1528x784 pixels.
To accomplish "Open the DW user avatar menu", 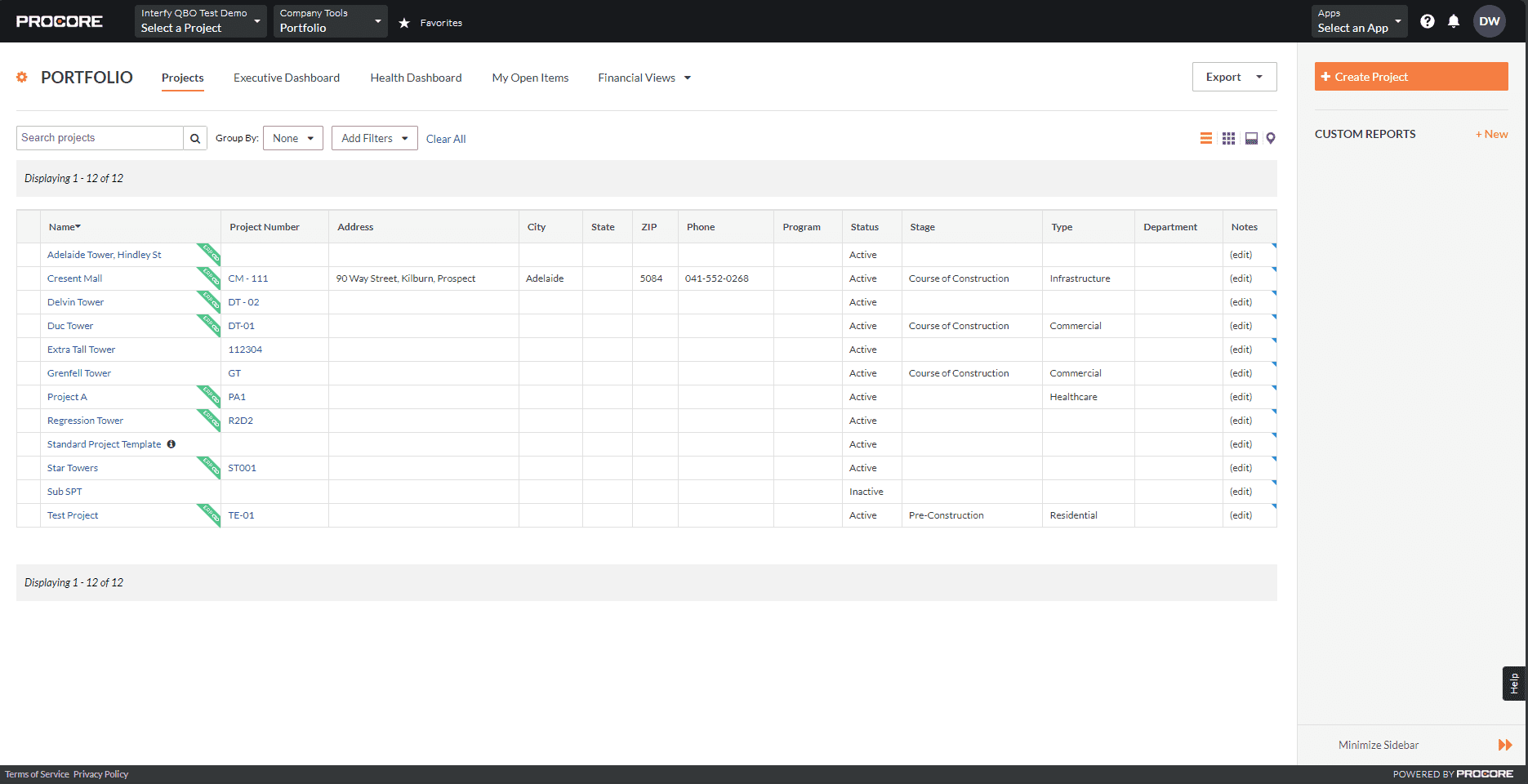I will click(x=1490, y=21).
